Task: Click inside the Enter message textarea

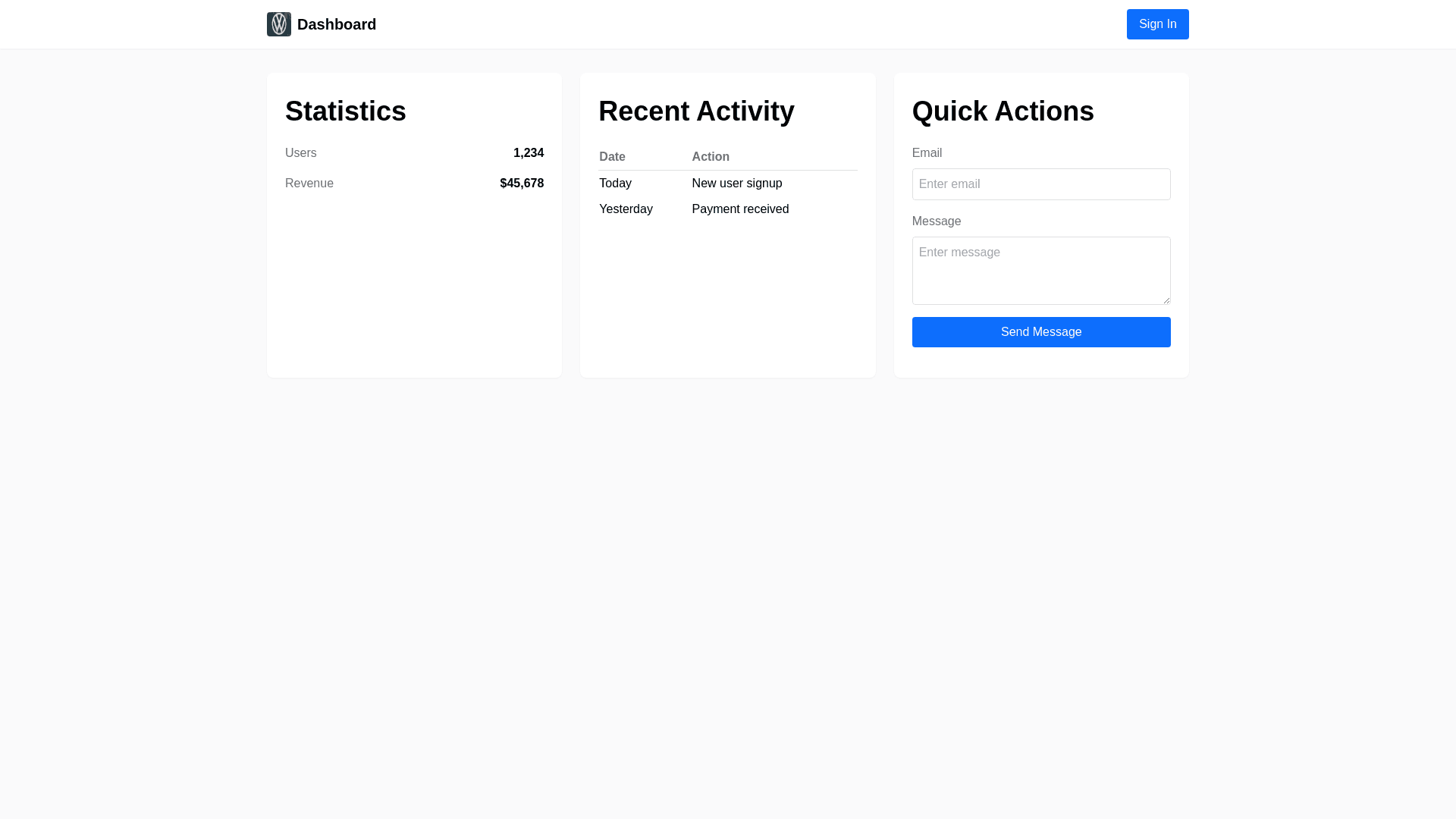Action: 1040,270
